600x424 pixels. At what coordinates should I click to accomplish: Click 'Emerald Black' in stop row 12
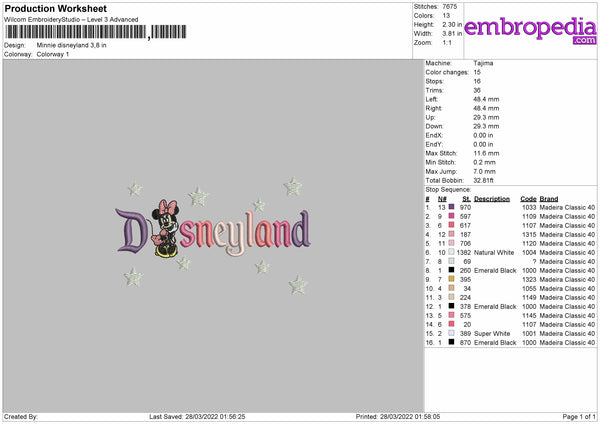pyautogui.click(x=495, y=307)
